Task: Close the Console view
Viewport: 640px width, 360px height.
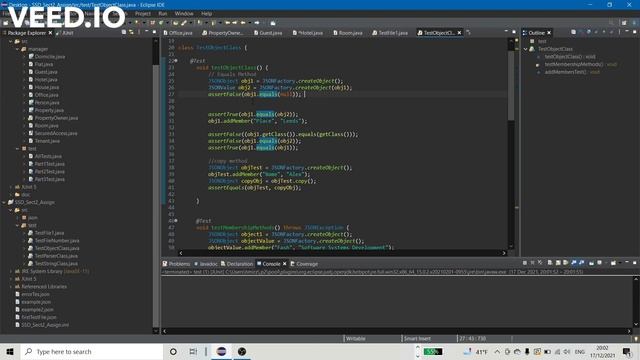Action: [284, 264]
